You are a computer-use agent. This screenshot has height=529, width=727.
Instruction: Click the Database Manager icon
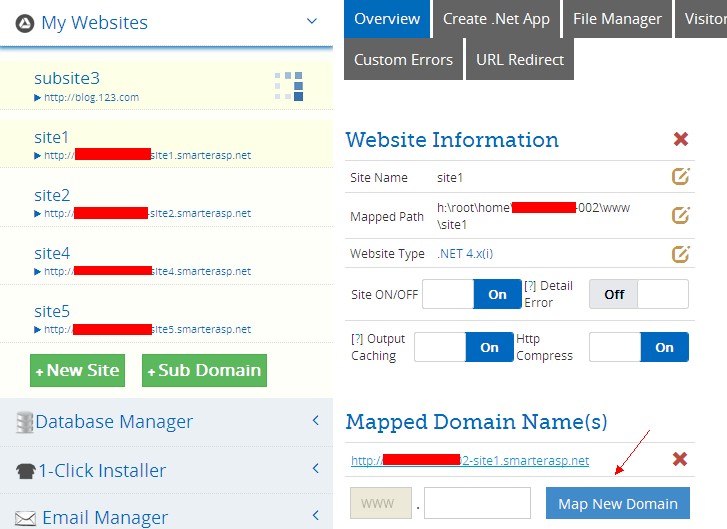coord(25,423)
